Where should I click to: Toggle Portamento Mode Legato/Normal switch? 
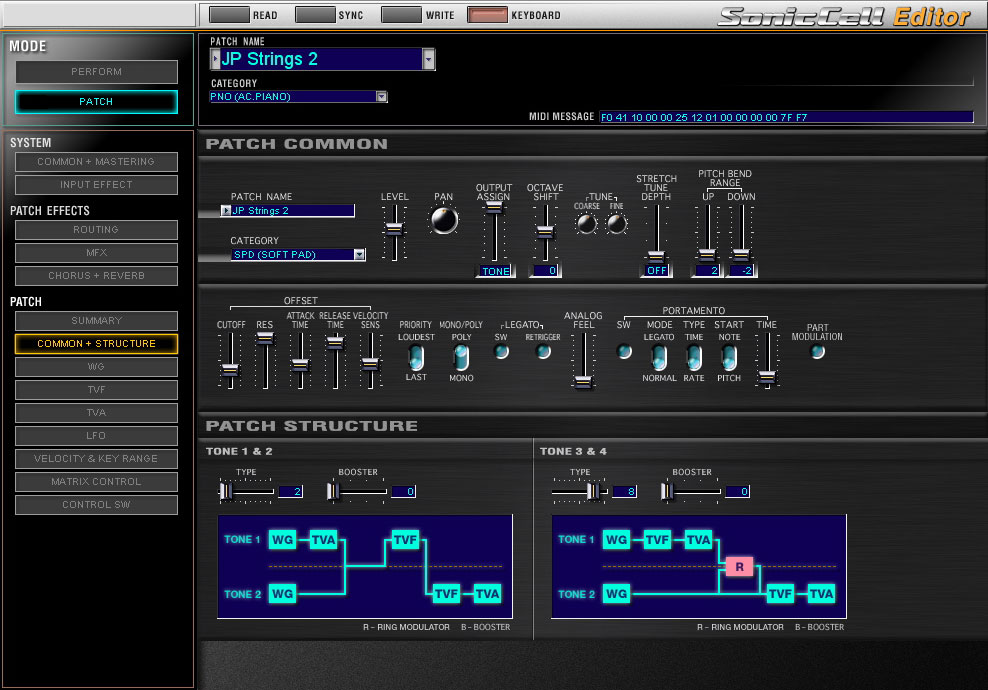[659, 357]
